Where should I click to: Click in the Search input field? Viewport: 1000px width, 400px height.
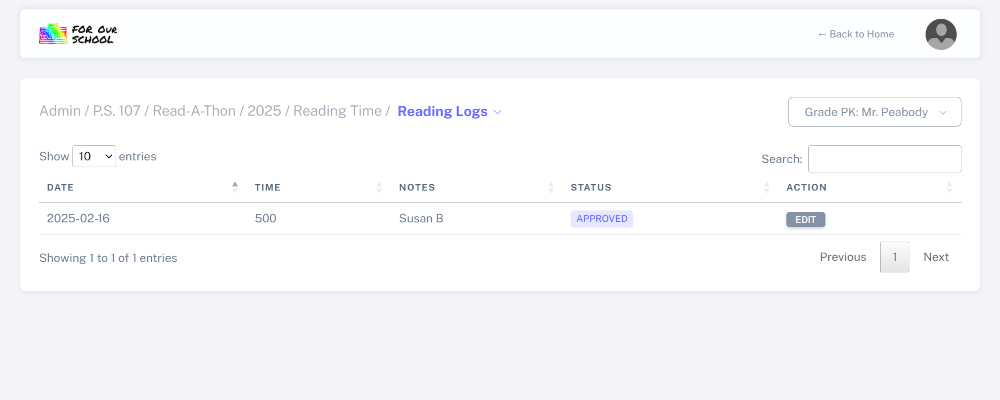pyautogui.click(x=884, y=159)
